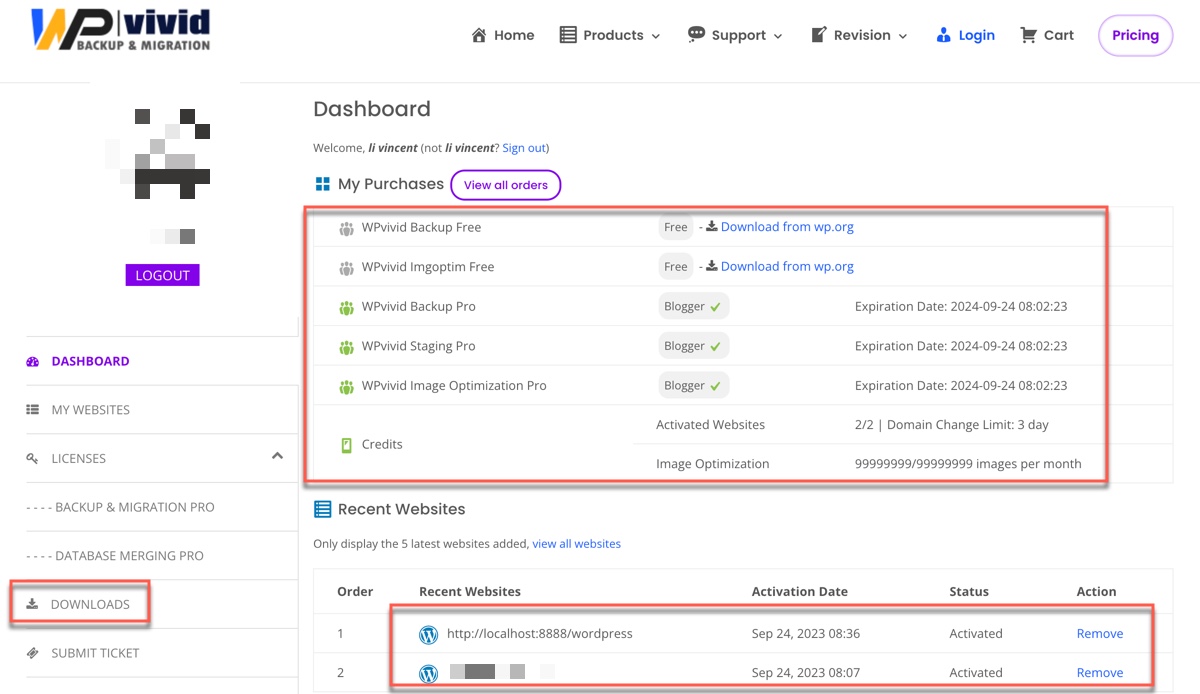Remove the website in row 2
This screenshot has height=694, width=1200.
(1100, 673)
